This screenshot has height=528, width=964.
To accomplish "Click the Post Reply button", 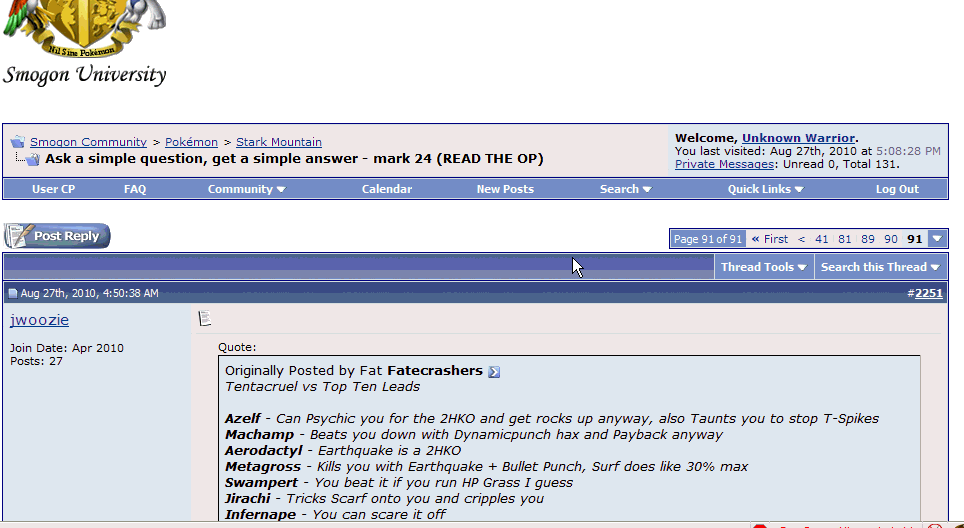I will 57,236.
